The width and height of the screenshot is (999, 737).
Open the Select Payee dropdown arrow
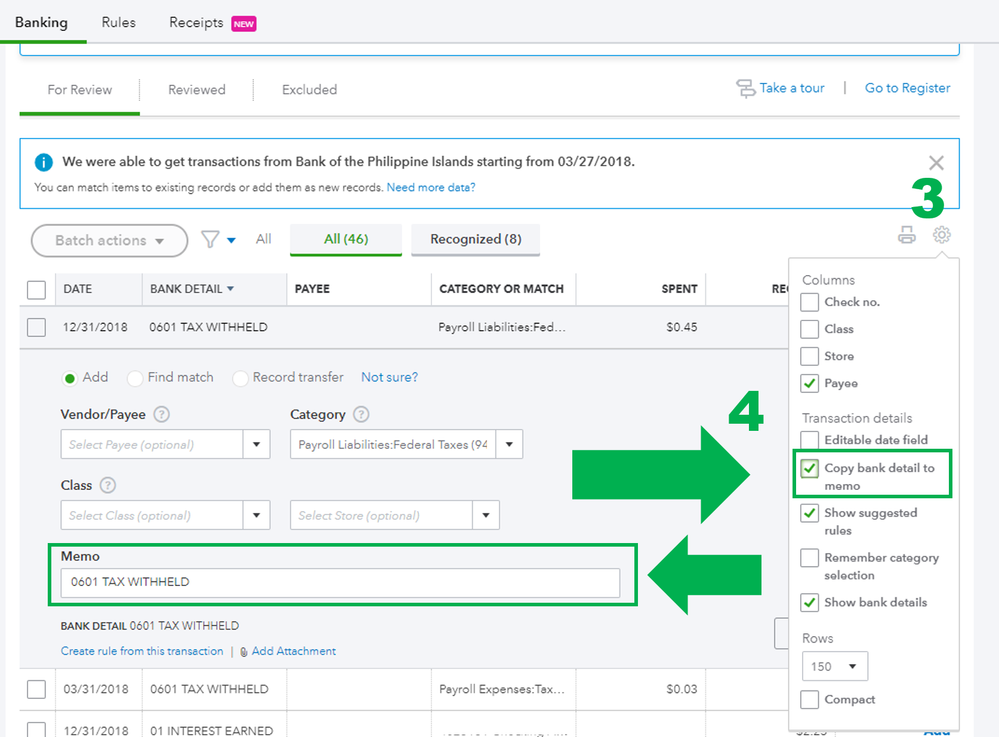pos(256,445)
